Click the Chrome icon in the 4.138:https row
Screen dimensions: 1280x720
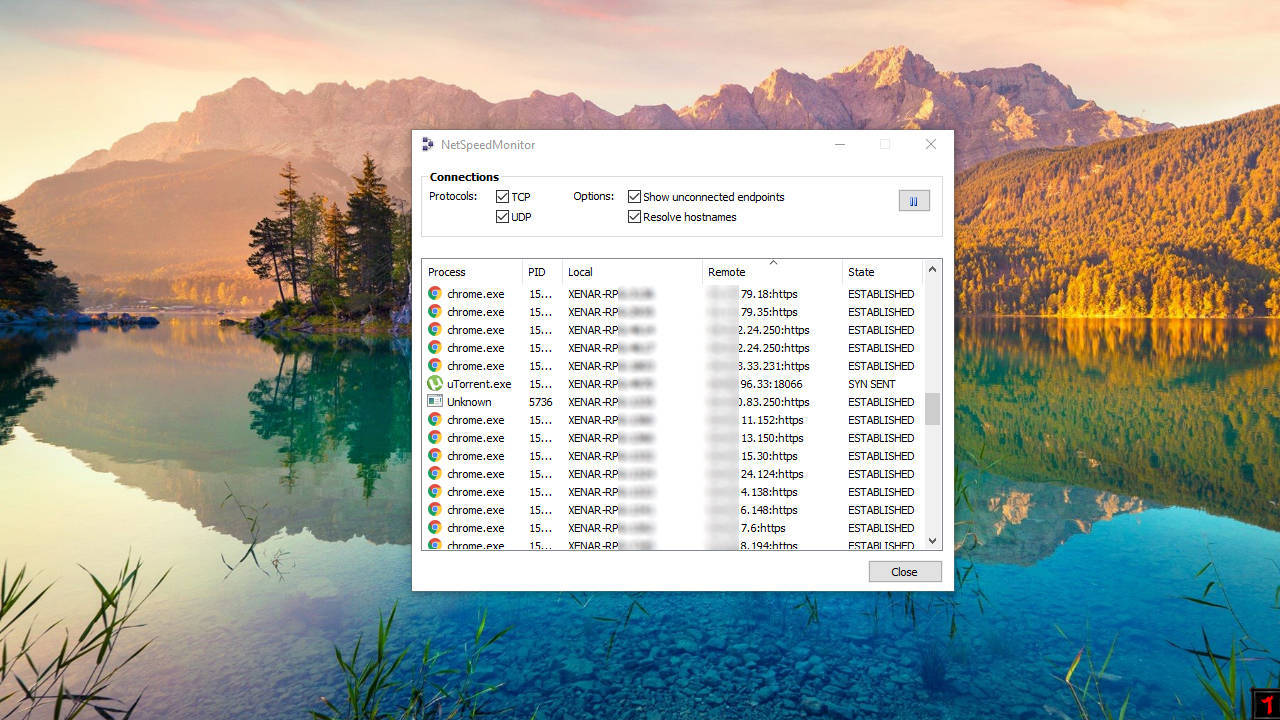pos(435,492)
